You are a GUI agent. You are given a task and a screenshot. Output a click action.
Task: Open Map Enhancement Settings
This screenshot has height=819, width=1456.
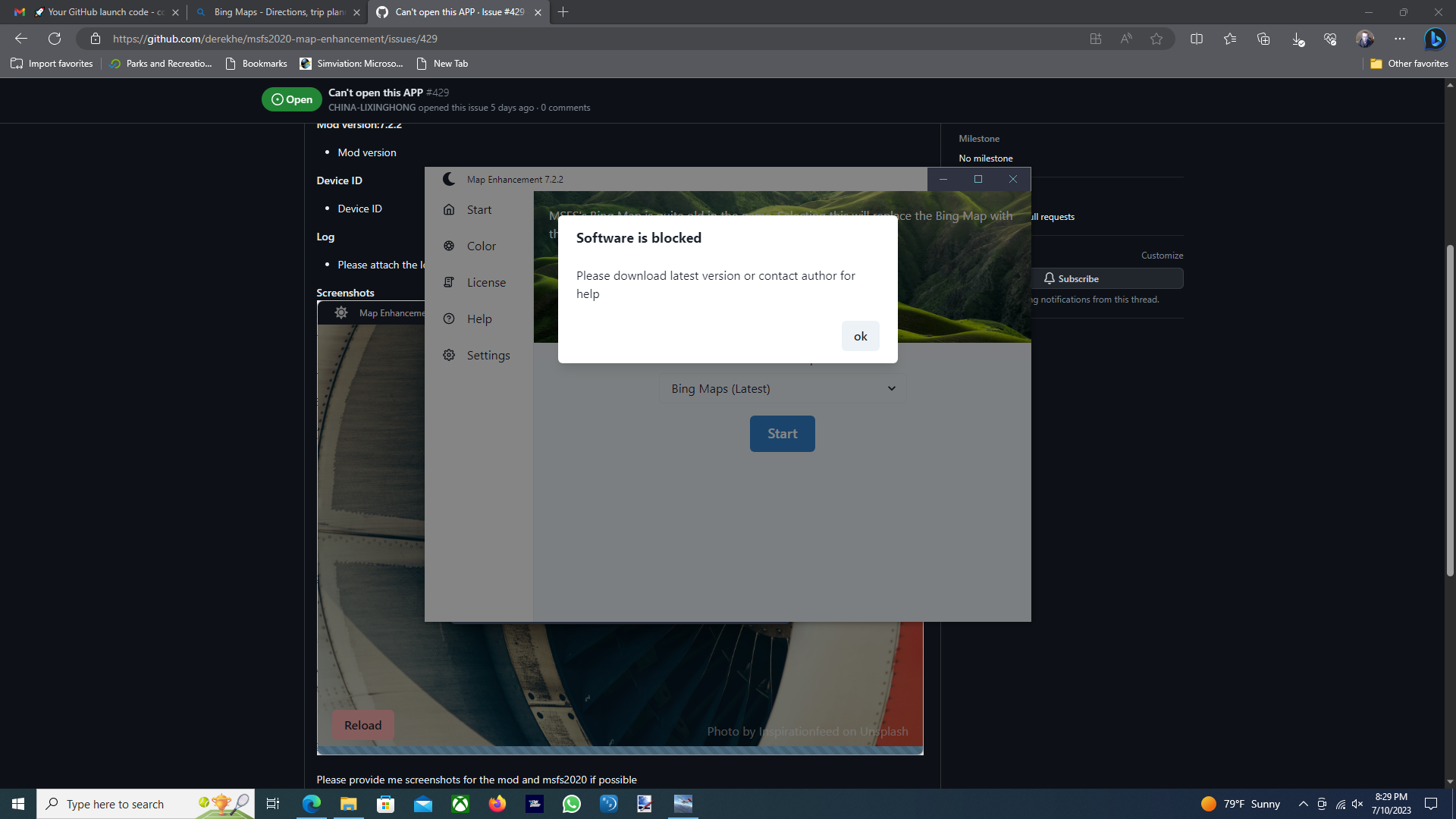click(x=488, y=355)
